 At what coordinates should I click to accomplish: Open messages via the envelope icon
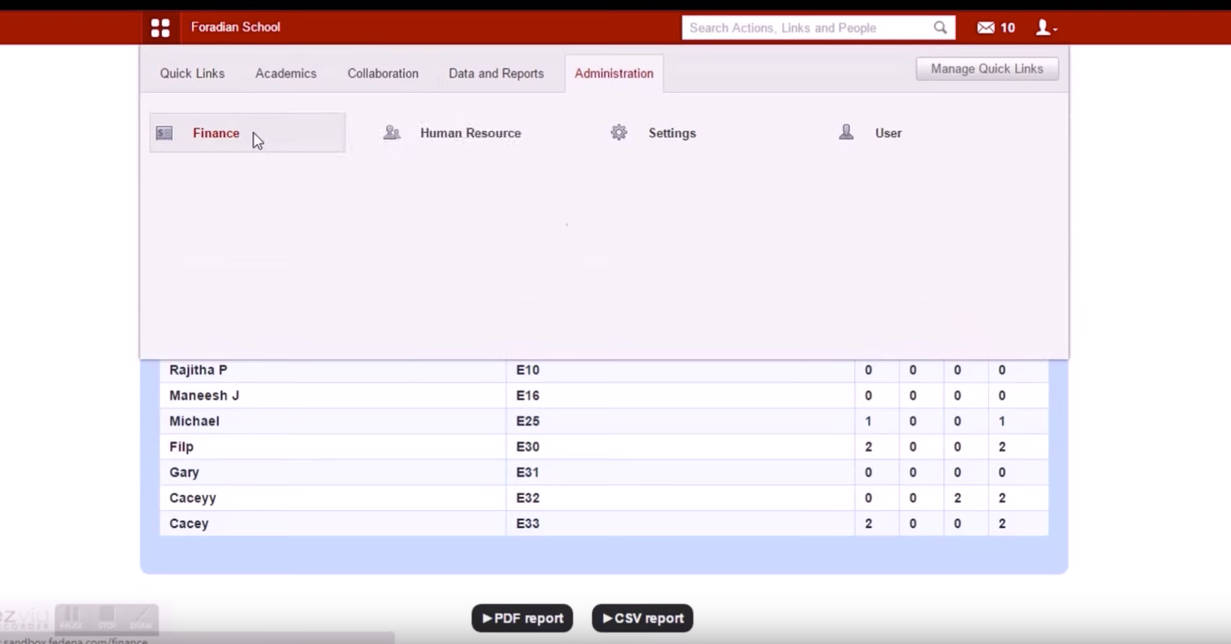[985, 27]
